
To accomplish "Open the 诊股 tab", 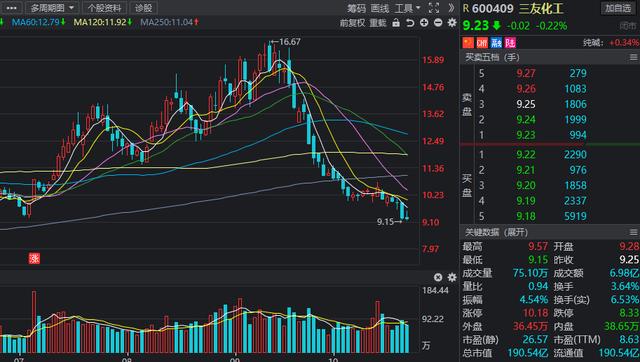I will pyautogui.click(x=143, y=8).
